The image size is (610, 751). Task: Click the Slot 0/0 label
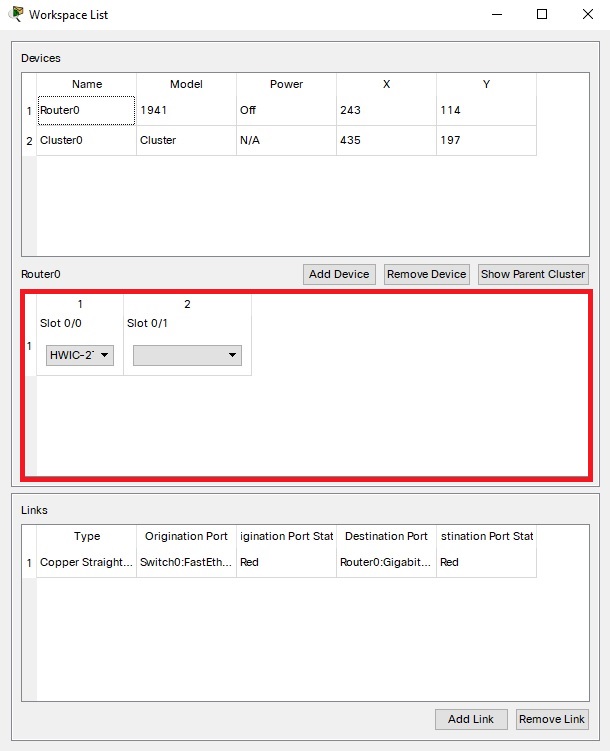click(61, 323)
